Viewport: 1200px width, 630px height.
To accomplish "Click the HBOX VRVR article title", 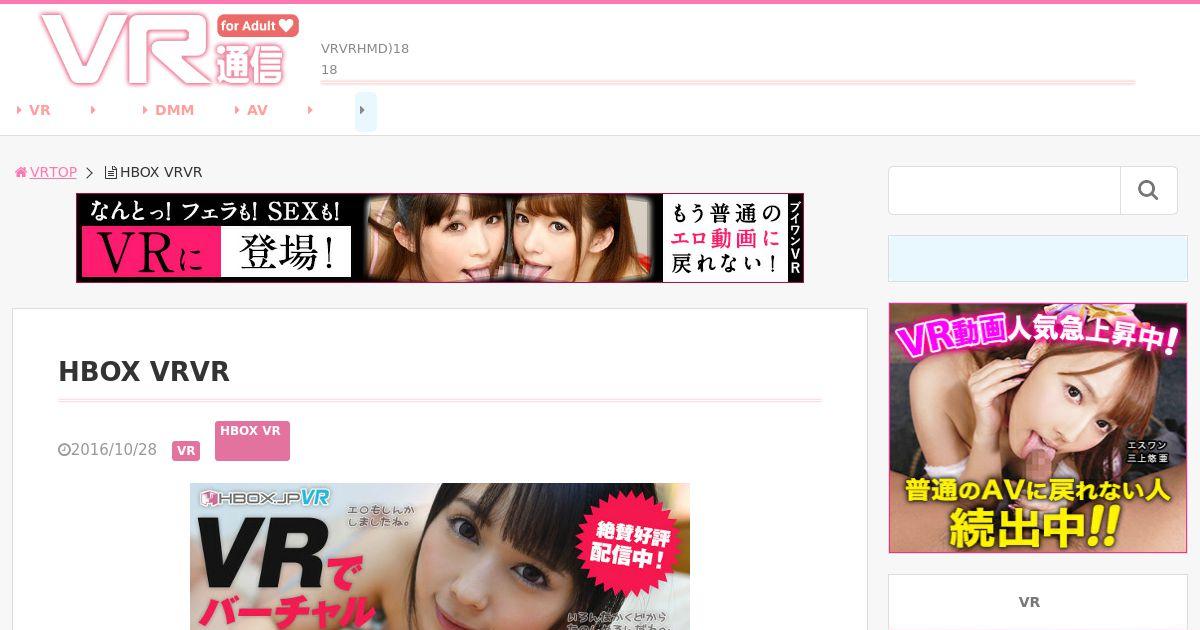I will coord(144,372).
